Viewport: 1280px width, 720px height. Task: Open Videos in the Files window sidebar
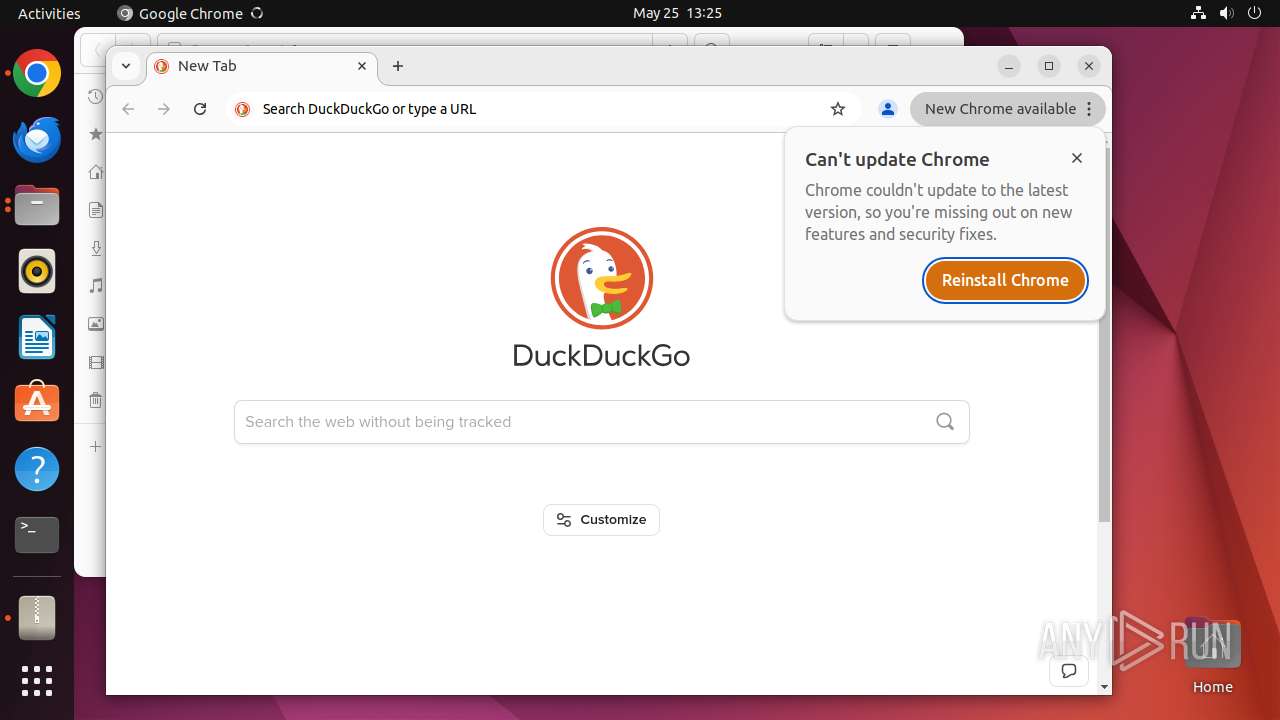click(96, 362)
